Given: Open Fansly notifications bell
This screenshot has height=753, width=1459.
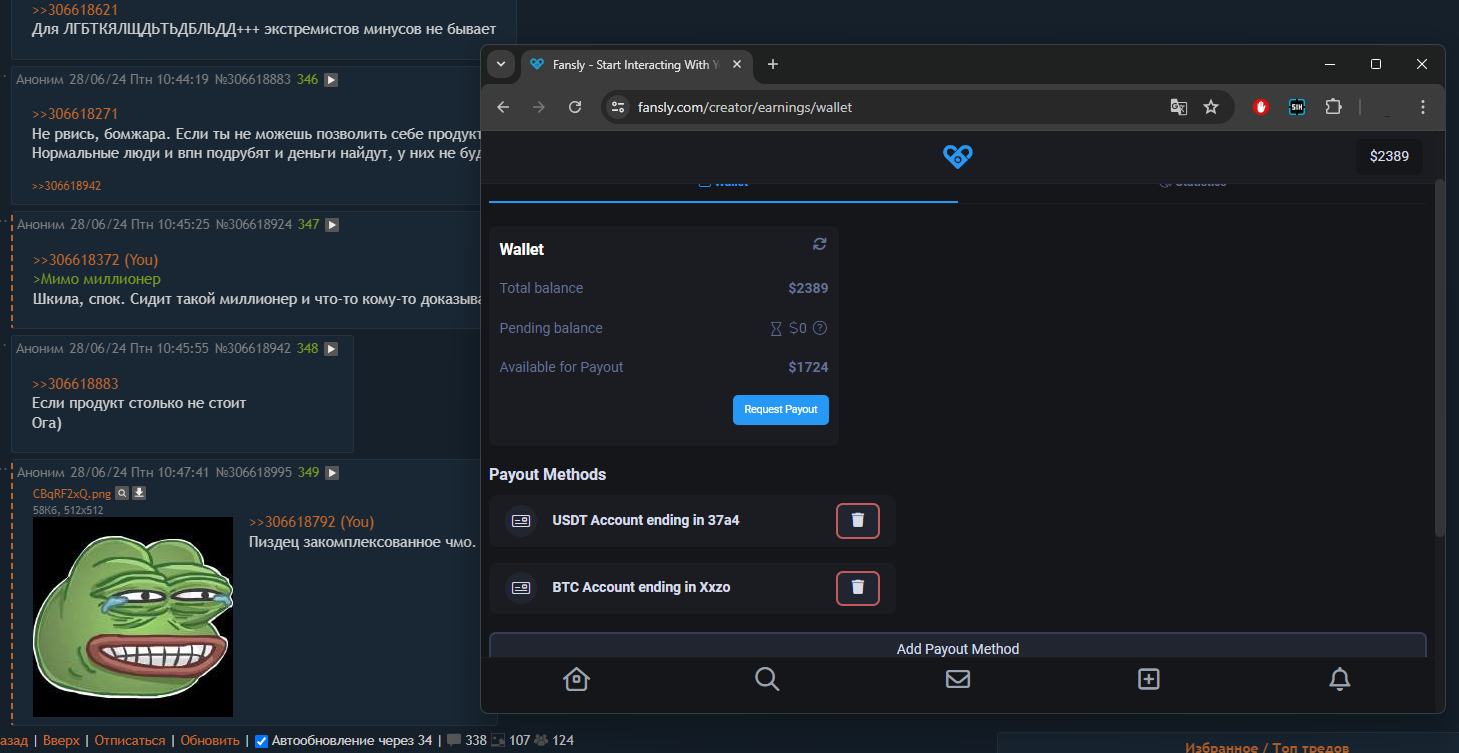Looking at the screenshot, I should (x=1340, y=679).
